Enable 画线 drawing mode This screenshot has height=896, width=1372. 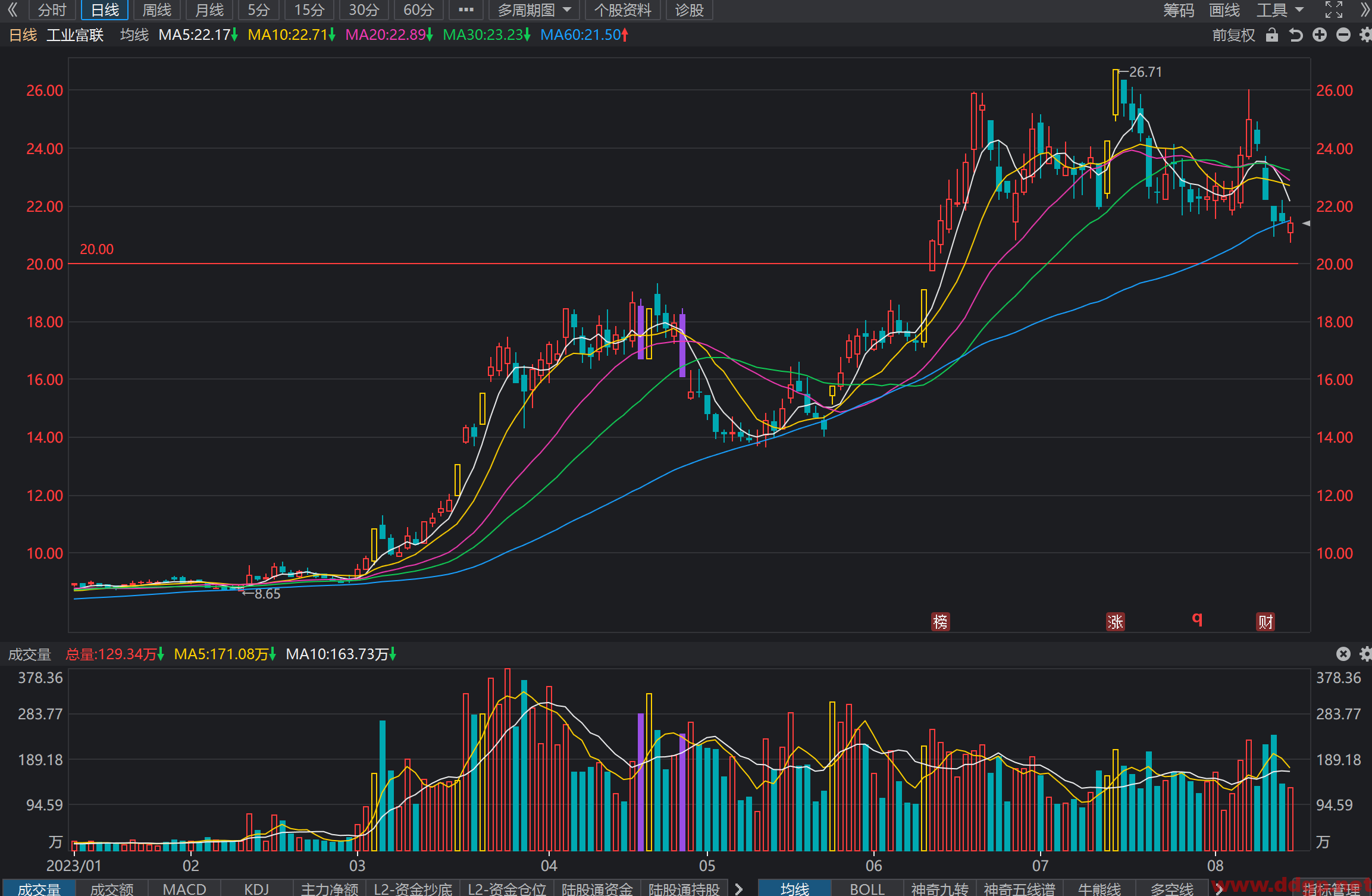point(1224,10)
